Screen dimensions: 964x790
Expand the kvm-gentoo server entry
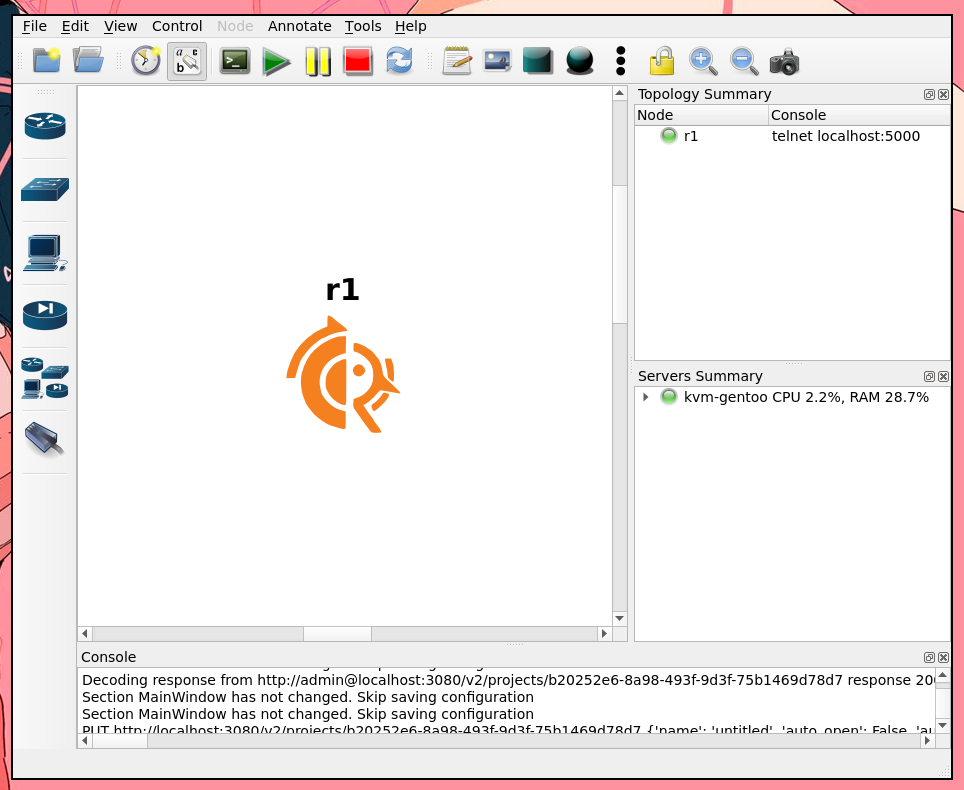point(646,397)
